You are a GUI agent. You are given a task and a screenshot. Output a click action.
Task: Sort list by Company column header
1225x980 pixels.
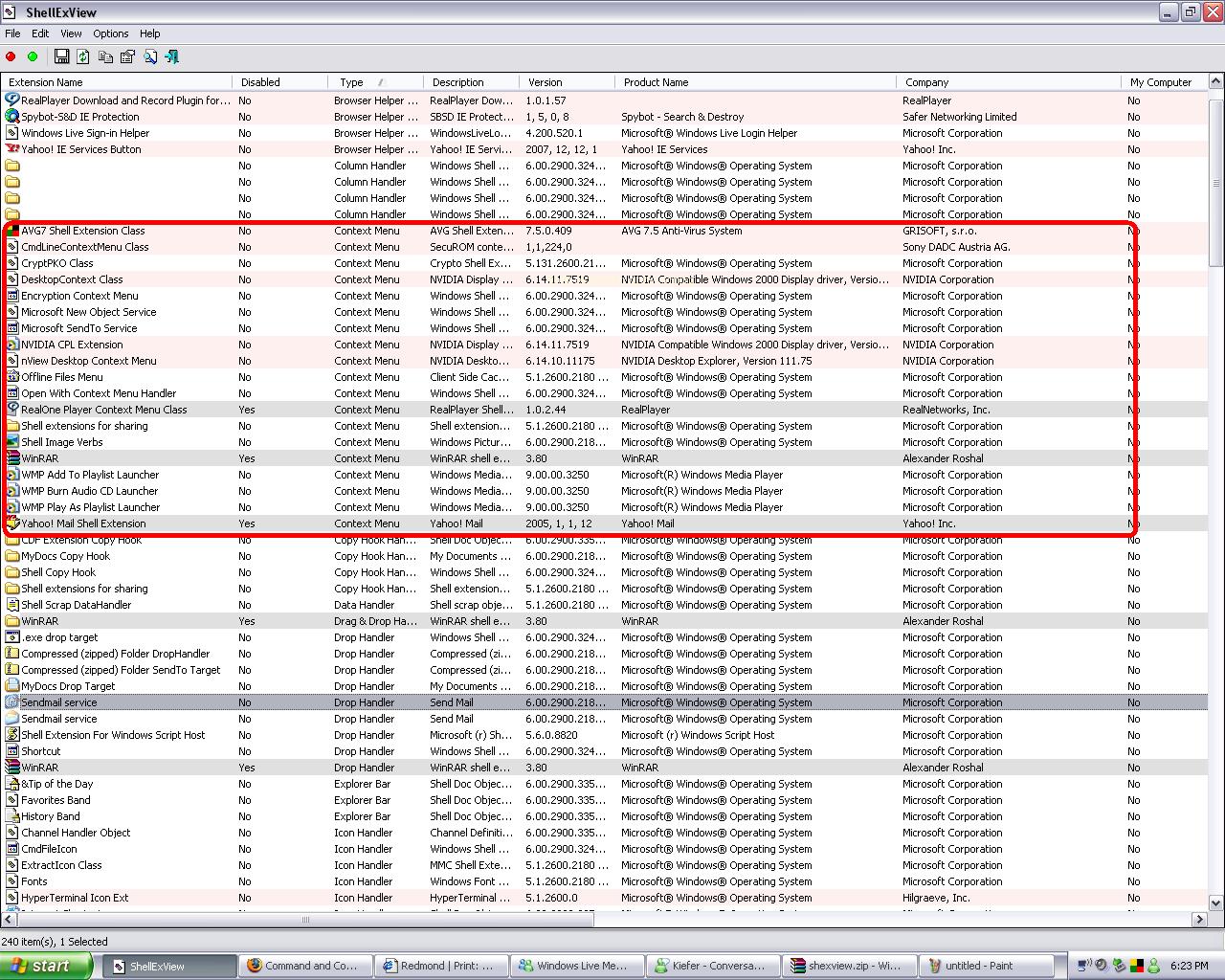pyautogui.click(x=926, y=82)
